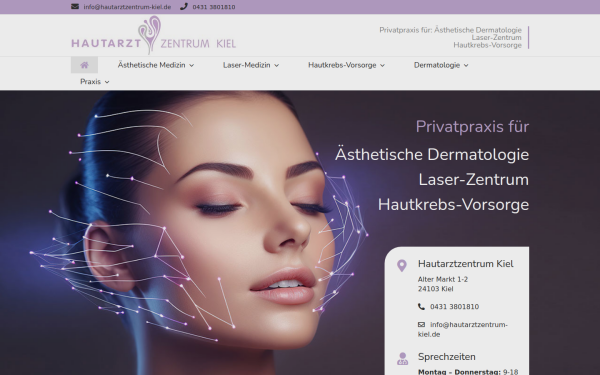
Task: Expand the Dermatologie chevron
Action: [466, 65]
